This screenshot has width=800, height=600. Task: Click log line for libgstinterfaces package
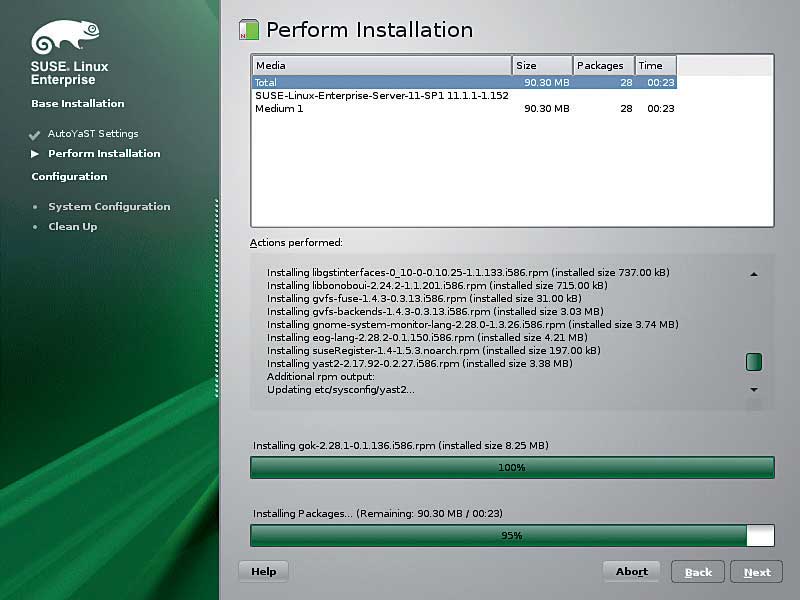pyautogui.click(x=468, y=272)
